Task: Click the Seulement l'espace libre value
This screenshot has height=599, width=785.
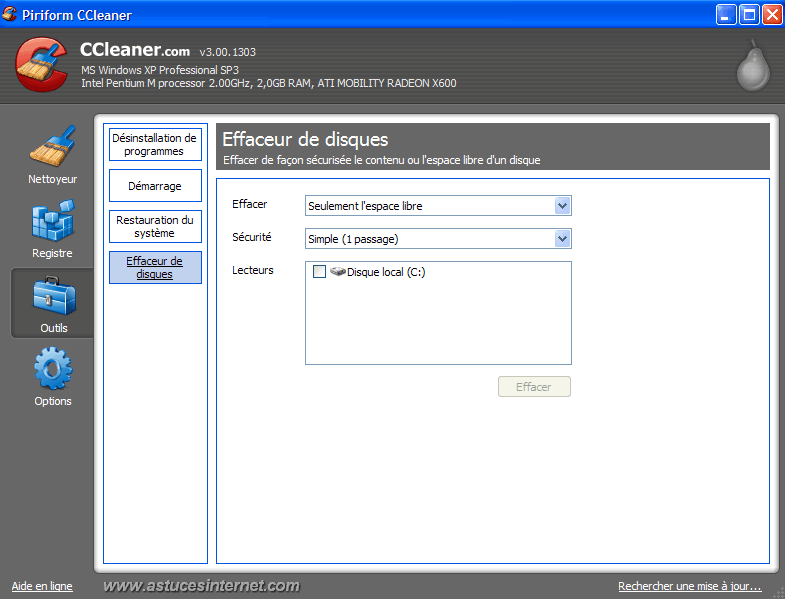Action: point(365,206)
